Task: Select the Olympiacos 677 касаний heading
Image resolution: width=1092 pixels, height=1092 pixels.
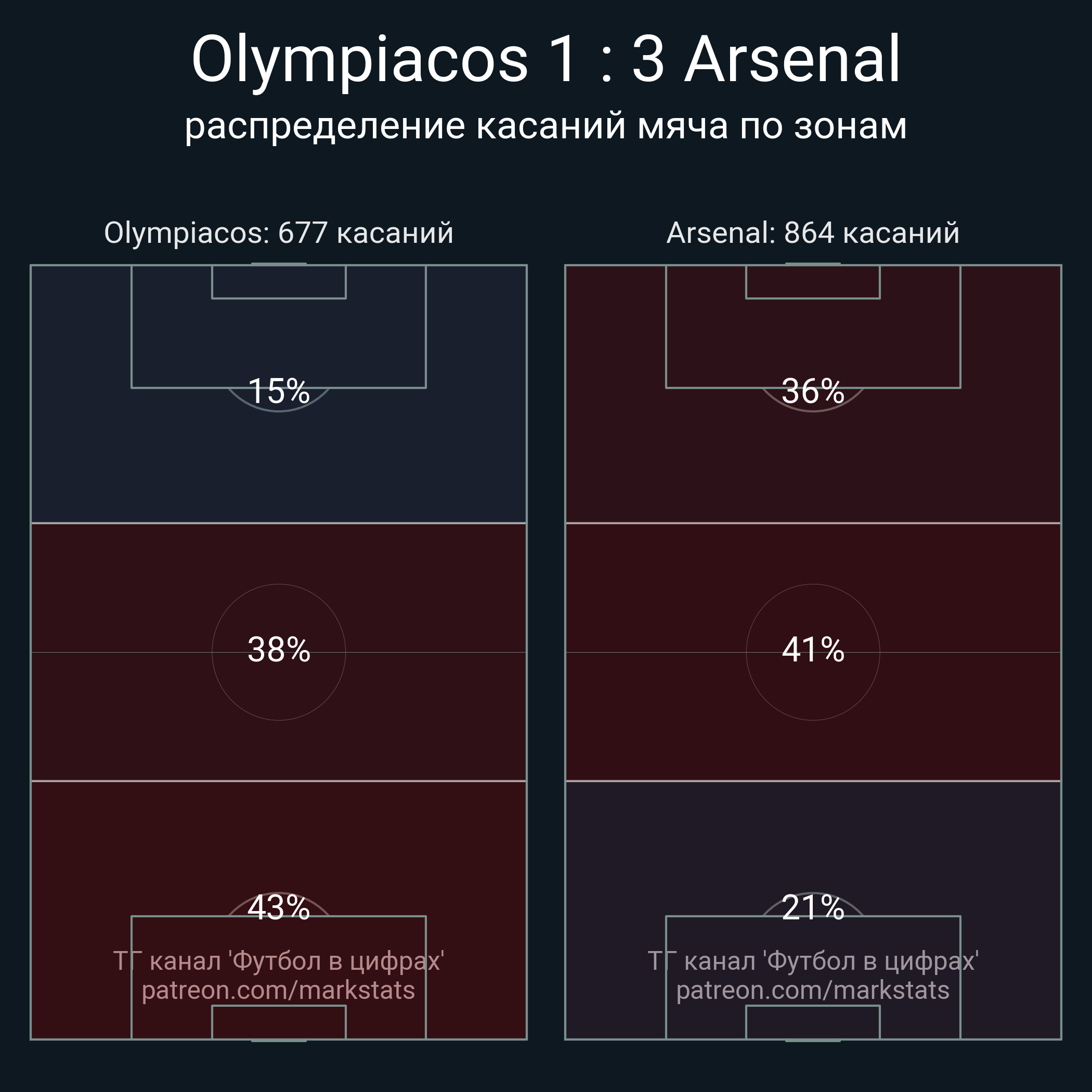Action: tap(279, 233)
